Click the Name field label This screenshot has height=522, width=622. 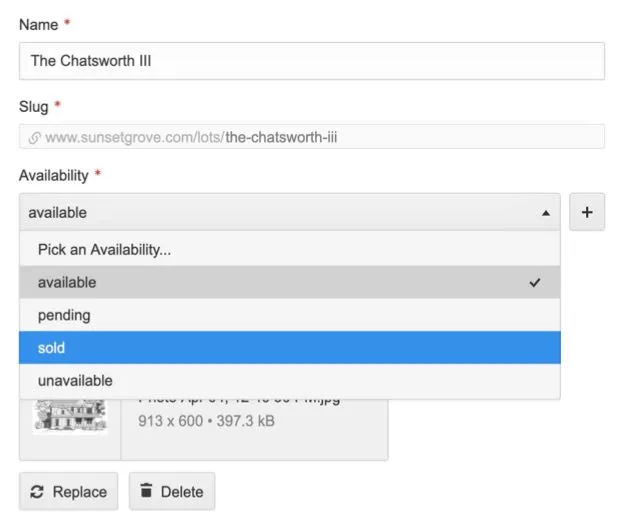click(x=39, y=23)
